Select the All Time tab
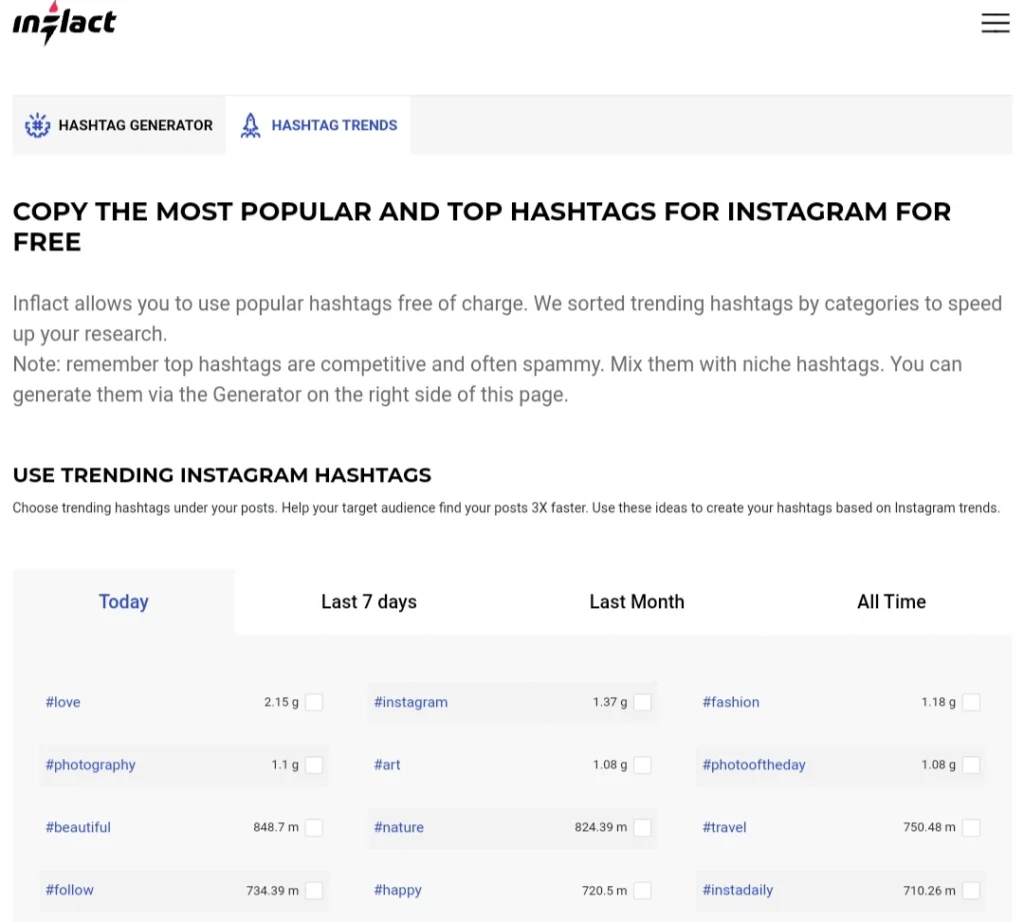 point(891,601)
